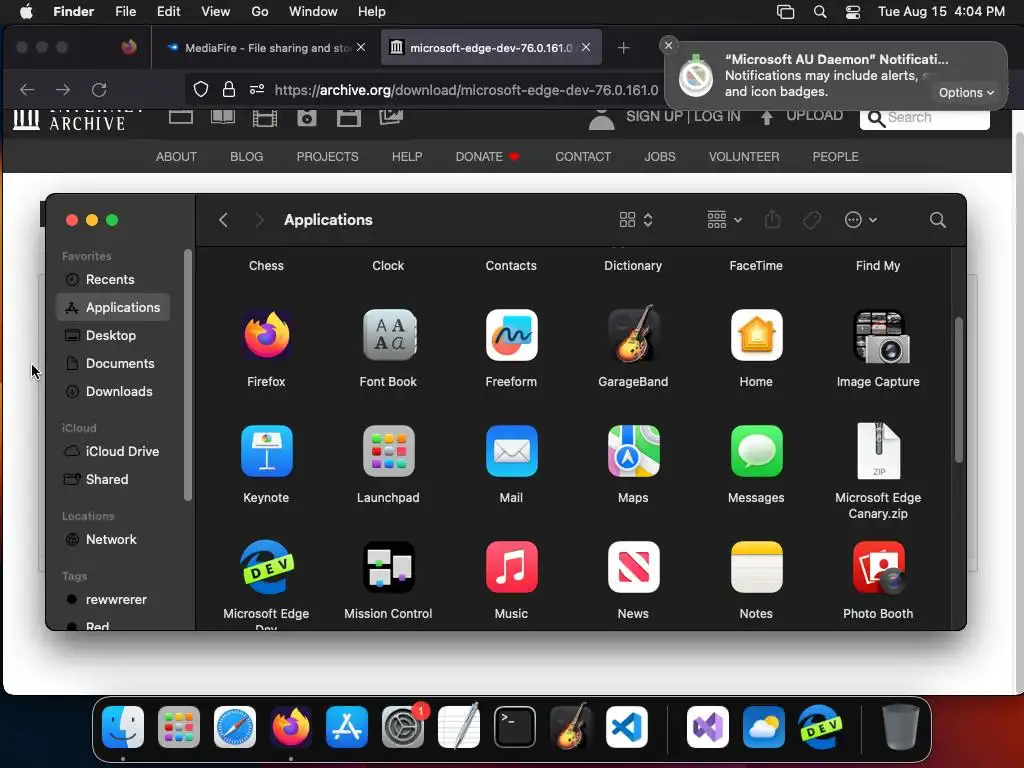Open the News application

click(633, 567)
